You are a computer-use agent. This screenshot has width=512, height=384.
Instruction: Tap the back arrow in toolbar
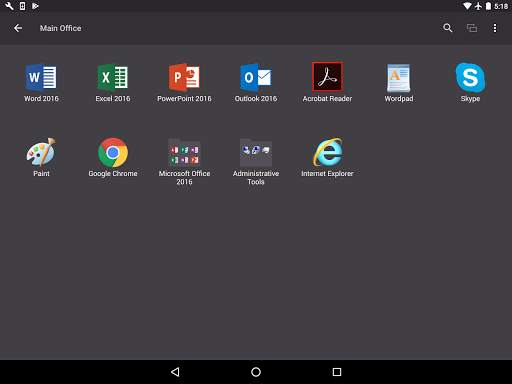click(x=18, y=28)
